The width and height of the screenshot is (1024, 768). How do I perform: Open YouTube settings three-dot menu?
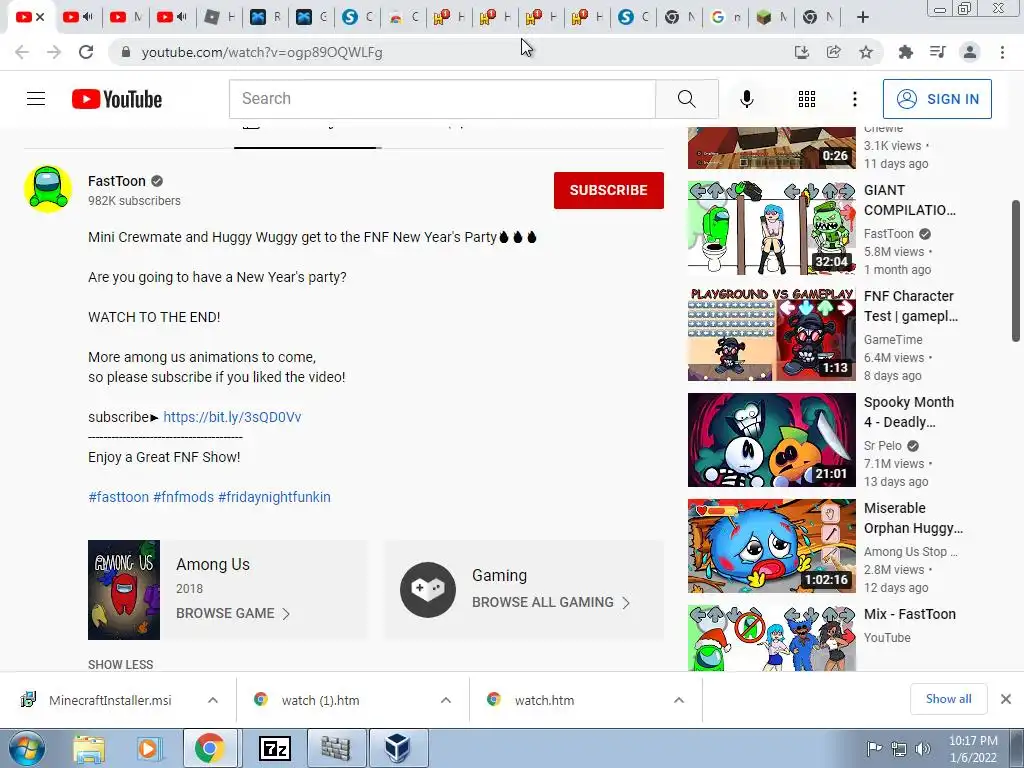pos(854,99)
